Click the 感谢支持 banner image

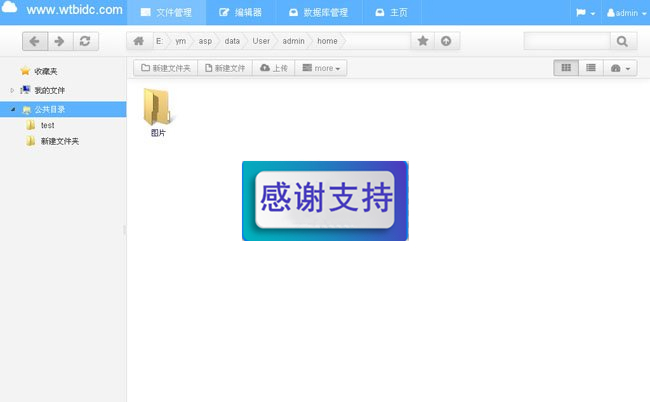tap(325, 201)
